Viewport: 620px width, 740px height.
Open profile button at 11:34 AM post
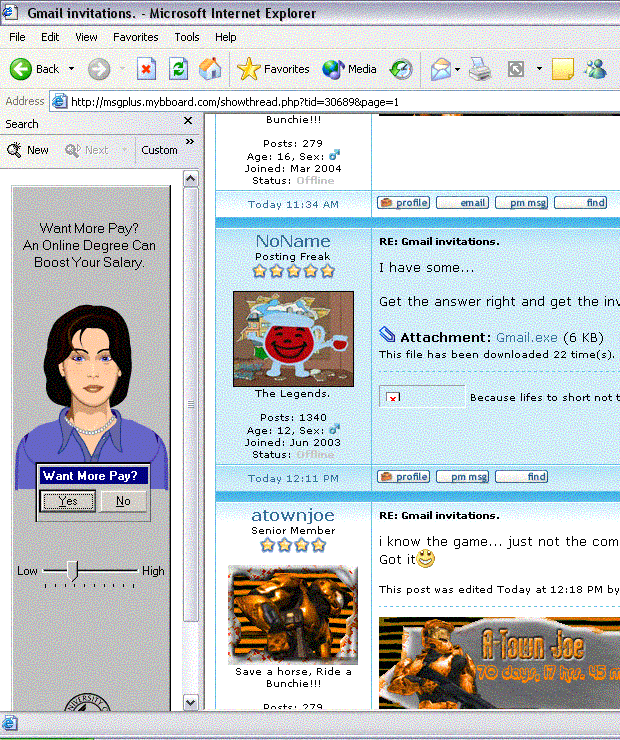pos(403,203)
